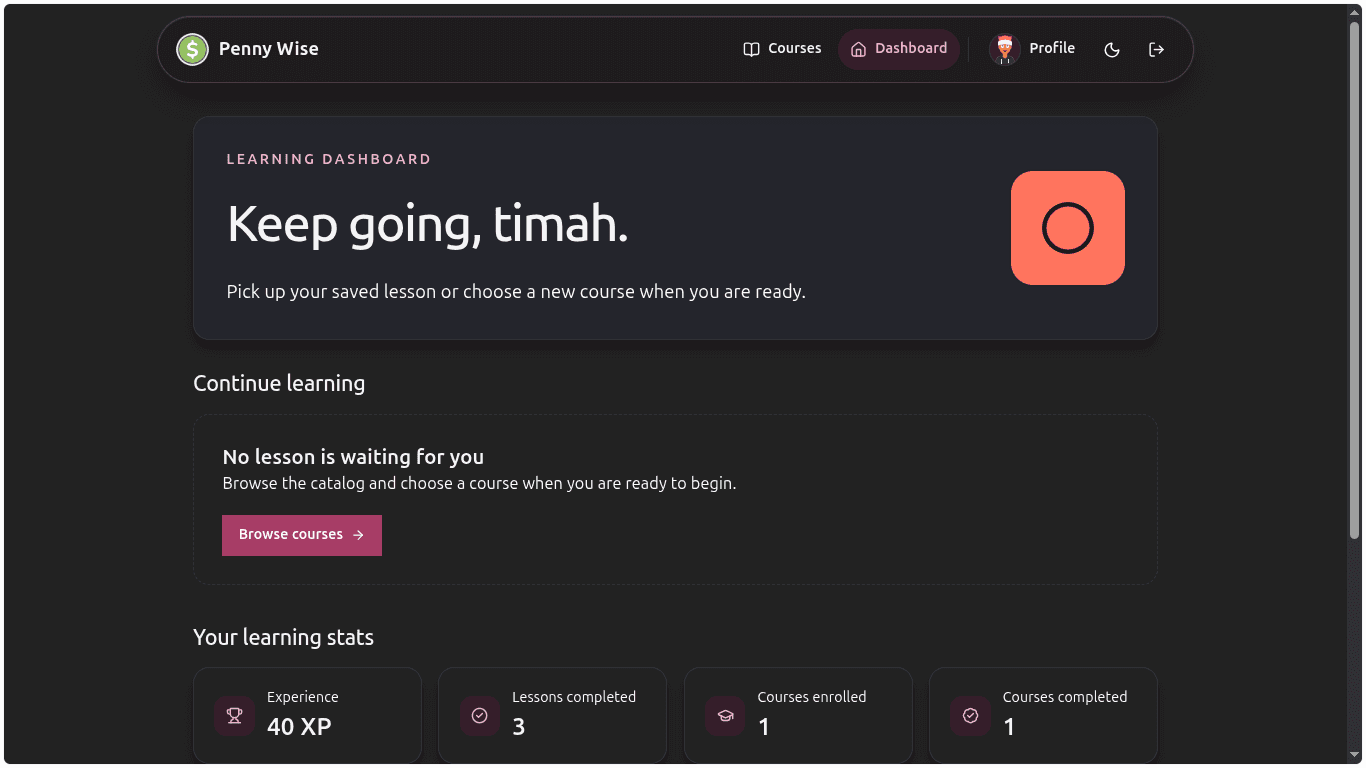Log out using the exit arrow icon

tap(1157, 49)
